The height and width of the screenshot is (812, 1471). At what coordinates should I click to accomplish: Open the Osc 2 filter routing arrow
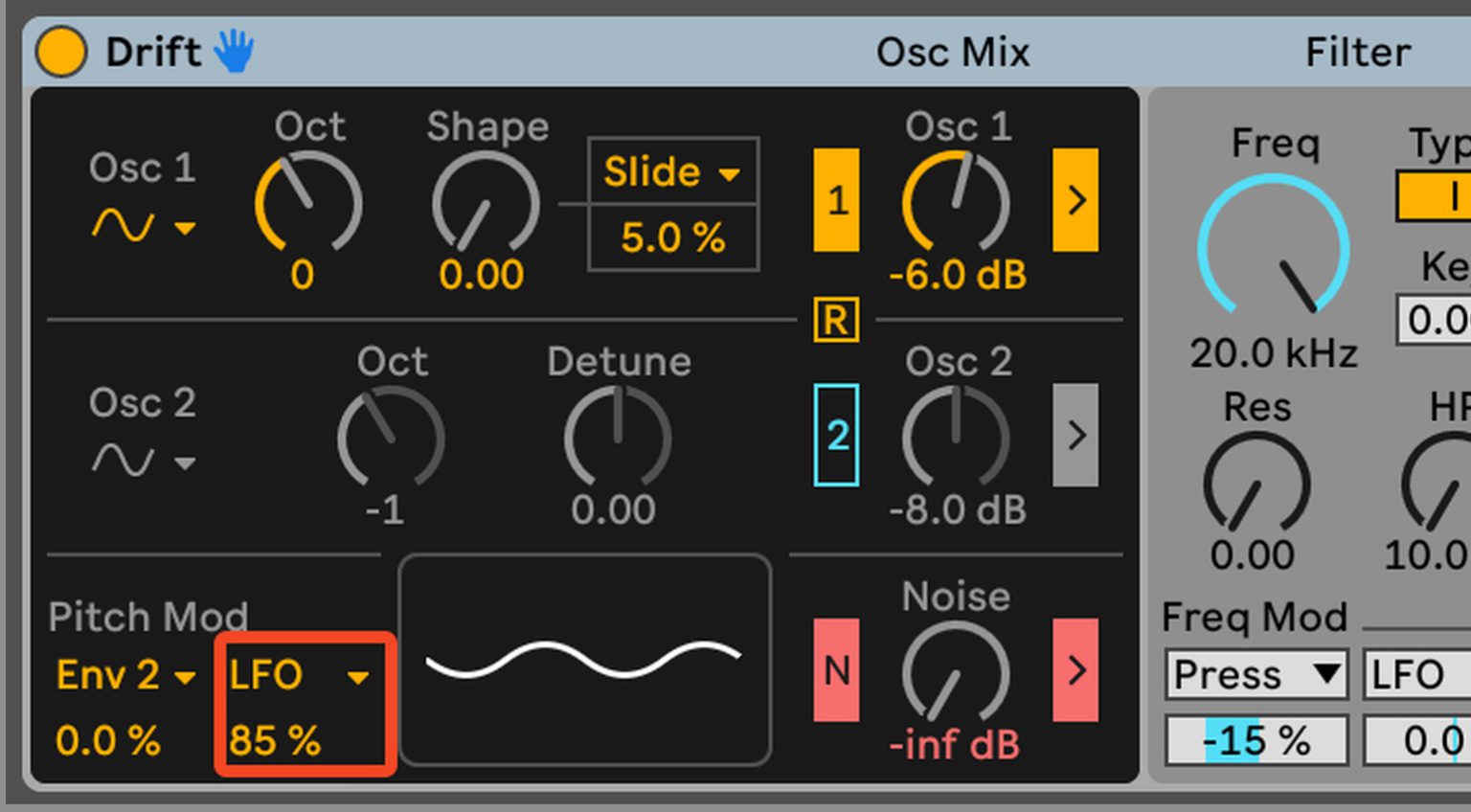(1075, 436)
